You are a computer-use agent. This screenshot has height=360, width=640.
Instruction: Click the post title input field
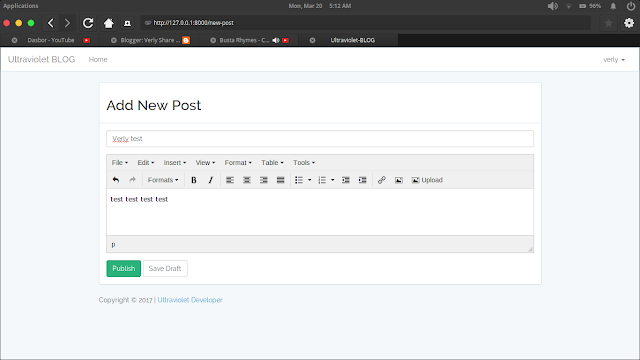320,139
